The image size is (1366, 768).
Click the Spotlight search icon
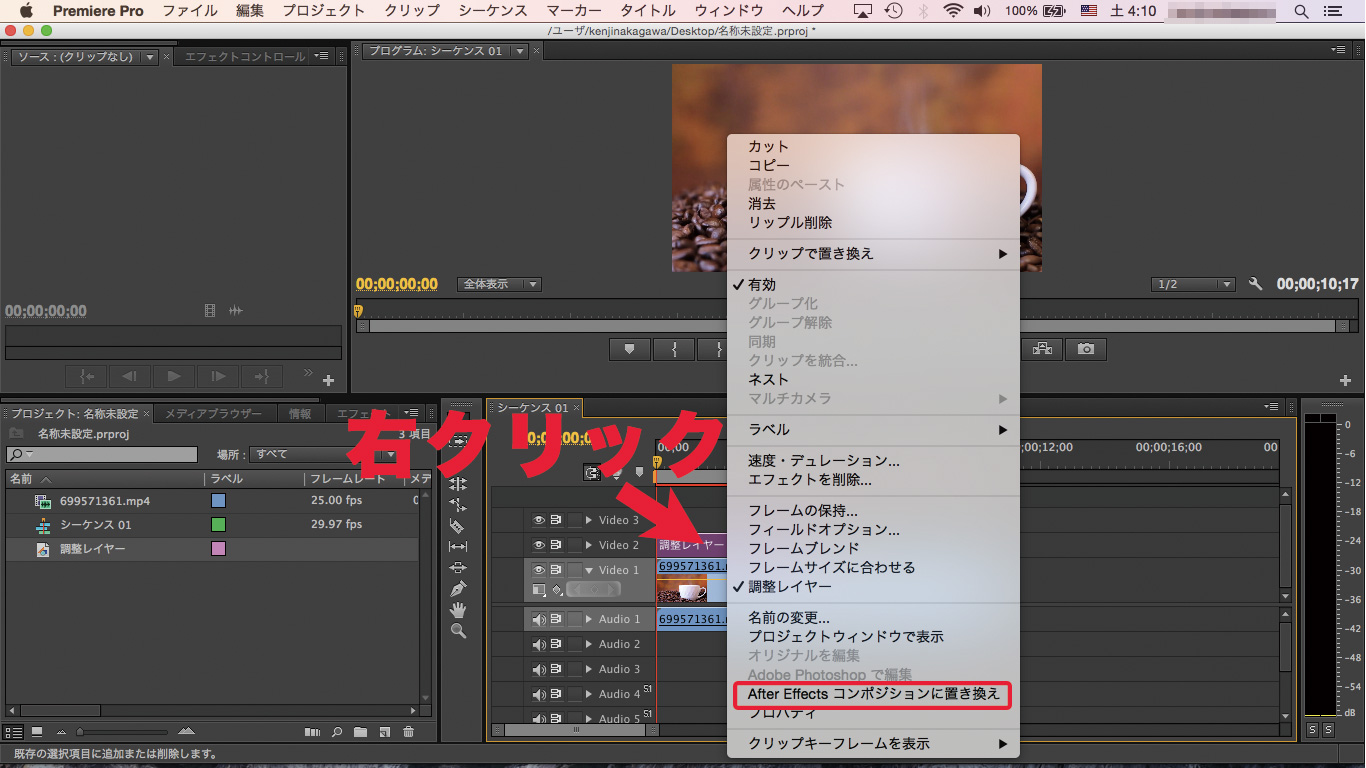[x=1301, y=11]
